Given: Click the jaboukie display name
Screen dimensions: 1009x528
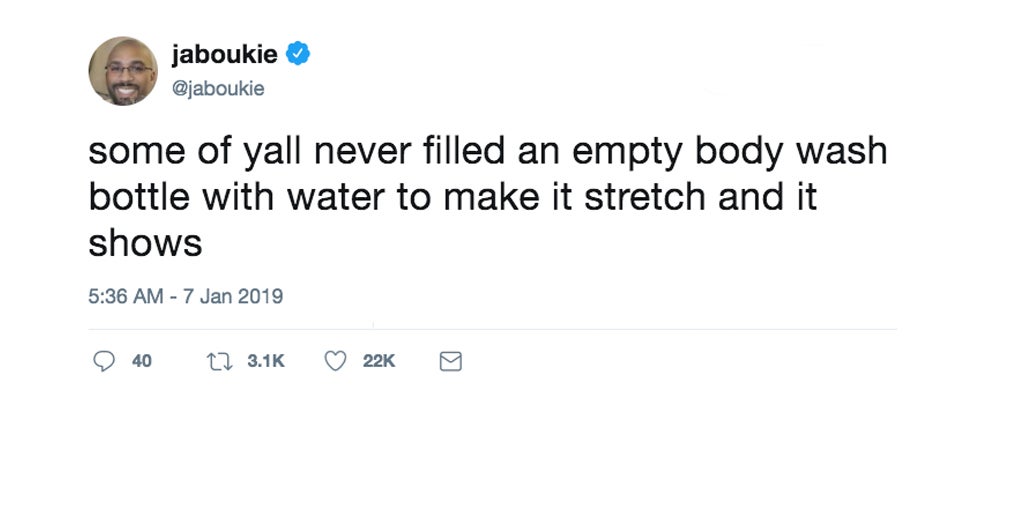Looking at the screenshot, I should point(225,54).
